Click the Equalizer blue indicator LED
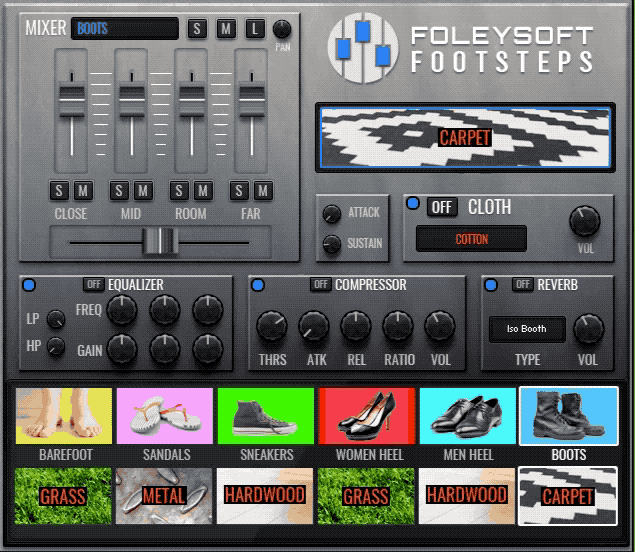This screenshot has width=635, height=552. coord(29,285)
